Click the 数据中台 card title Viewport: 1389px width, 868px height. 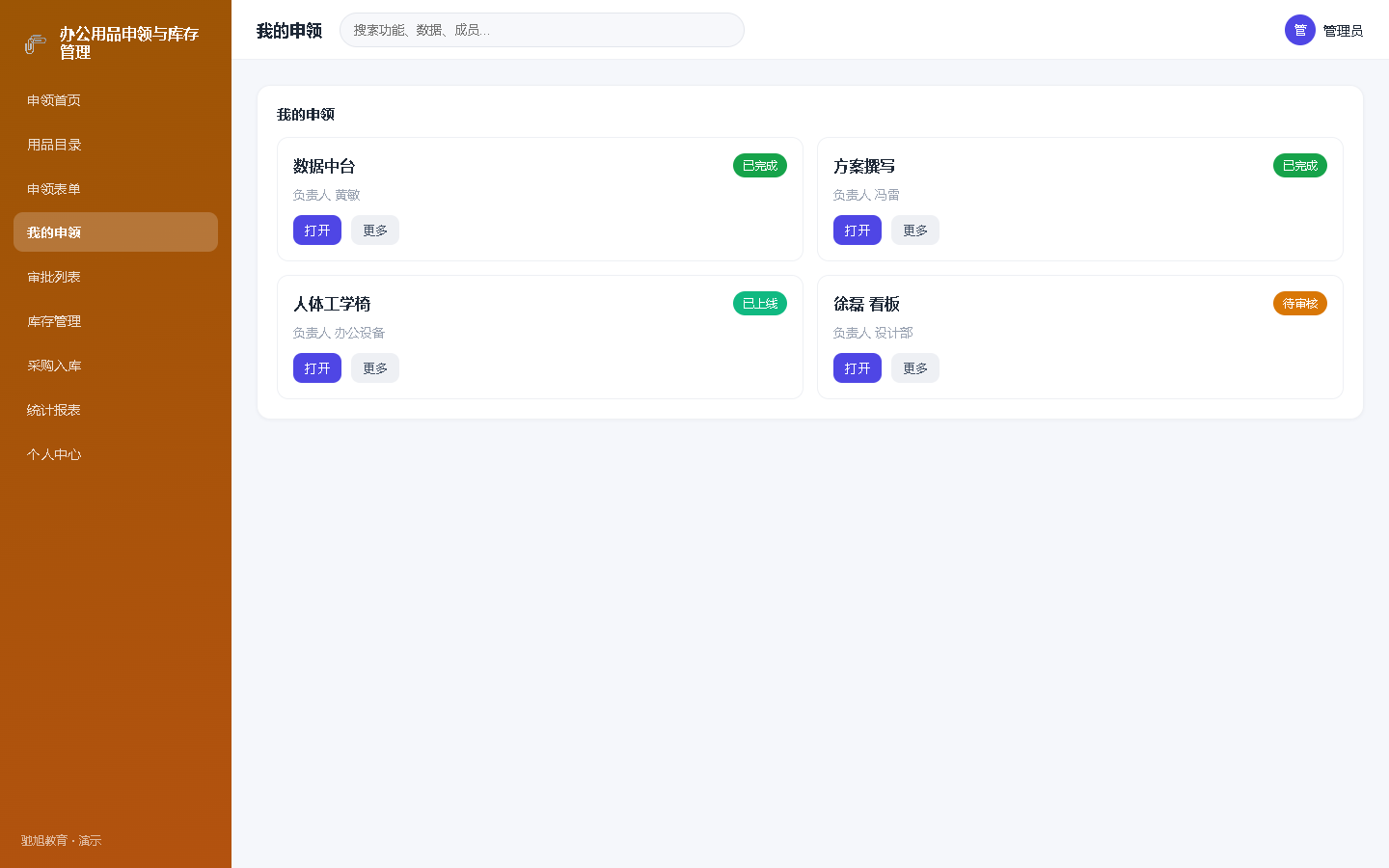tap(324, 167)
